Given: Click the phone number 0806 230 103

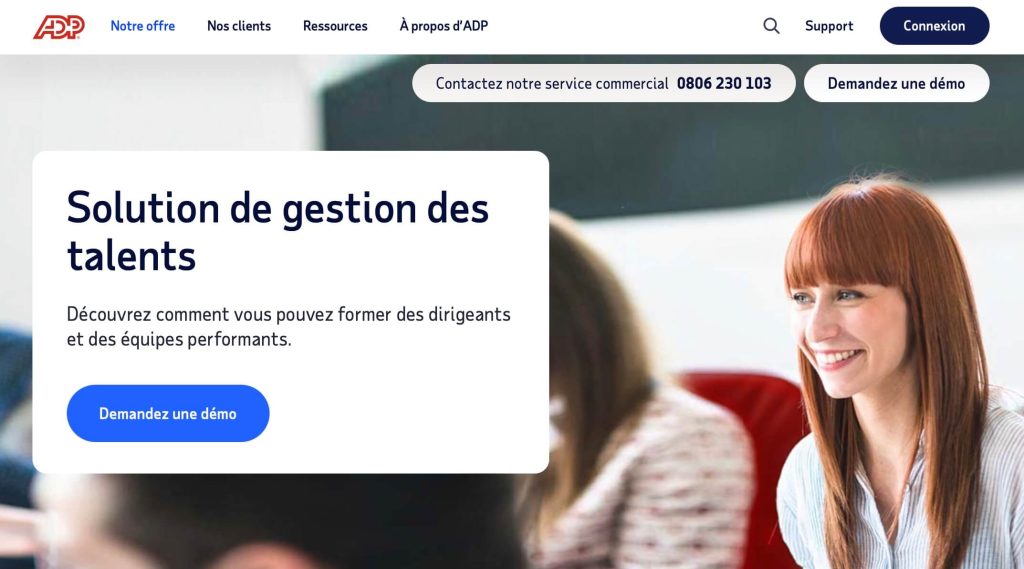Looking at the screenshot, I should pyautogui.click(x=724, y=84).
